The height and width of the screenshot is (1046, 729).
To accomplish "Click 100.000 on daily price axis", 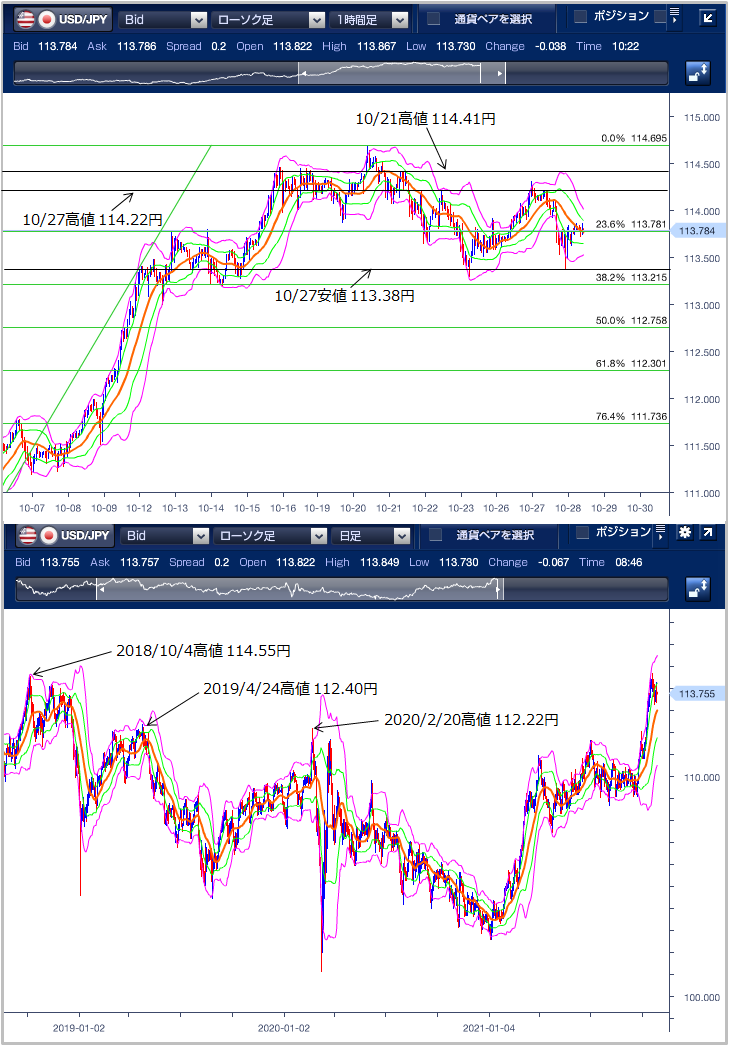I will pyautogui.click(x=702, y=997).
